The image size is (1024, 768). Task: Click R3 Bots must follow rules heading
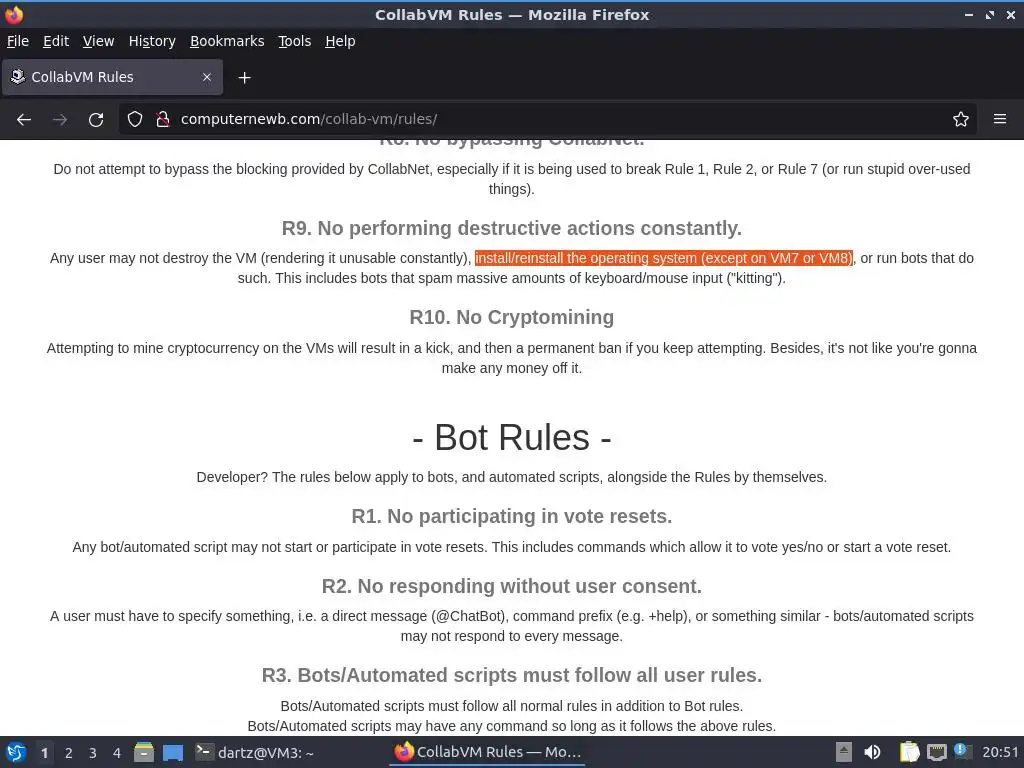(x=512, y=675)
